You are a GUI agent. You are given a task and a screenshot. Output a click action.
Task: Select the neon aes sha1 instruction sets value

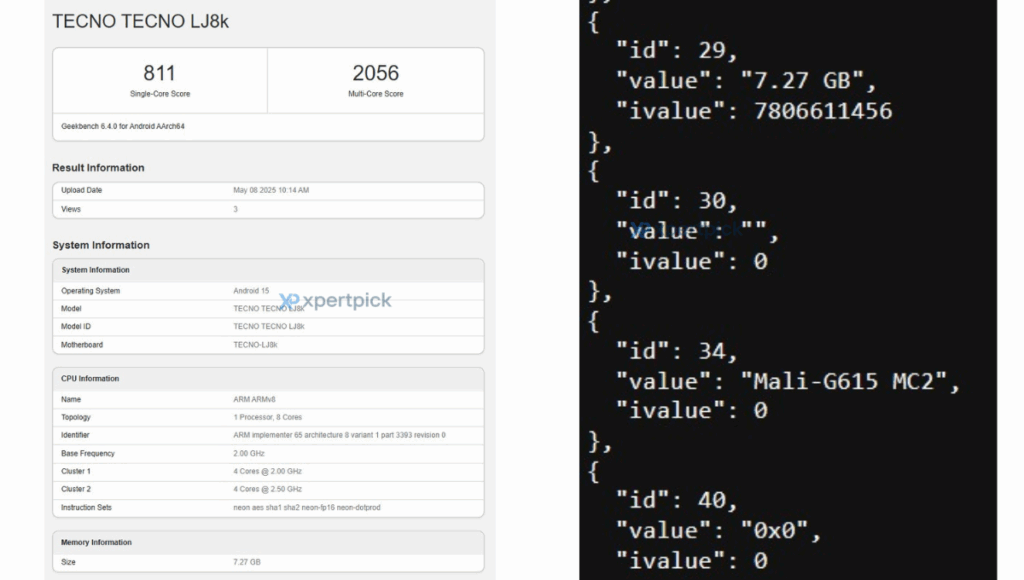coord(306,508)
